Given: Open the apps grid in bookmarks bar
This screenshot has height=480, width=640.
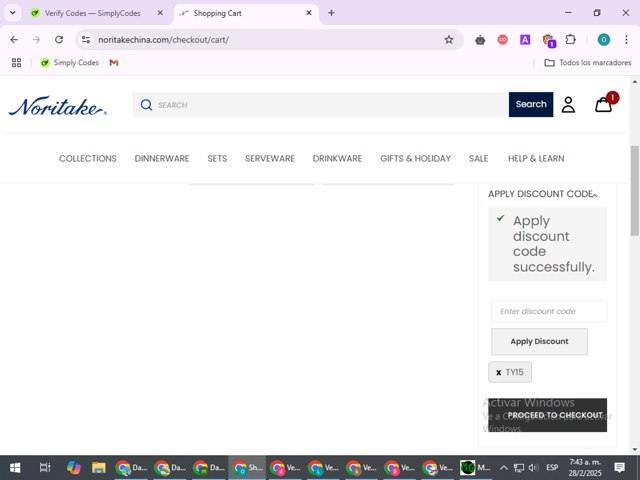Looking at the screenshot, I should point(16,62).
